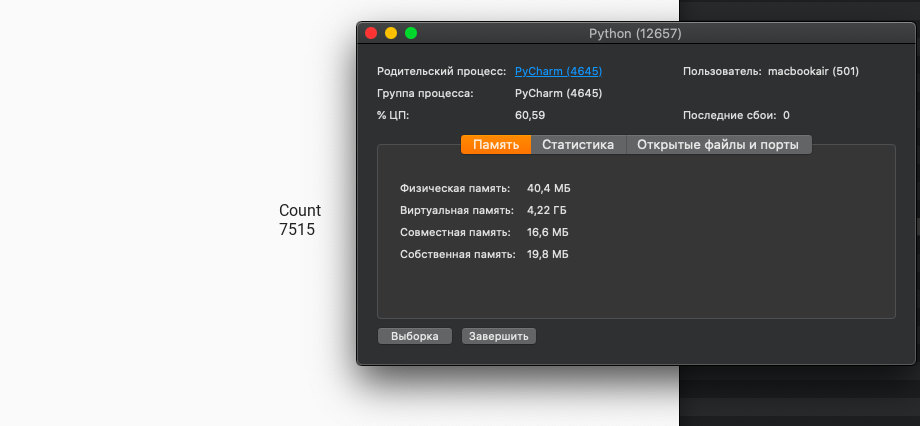Open the Открытые файлы и порты tab
The height and width of the screenshot is (426, 920).
pyautogui.click(x=718, y=144)
